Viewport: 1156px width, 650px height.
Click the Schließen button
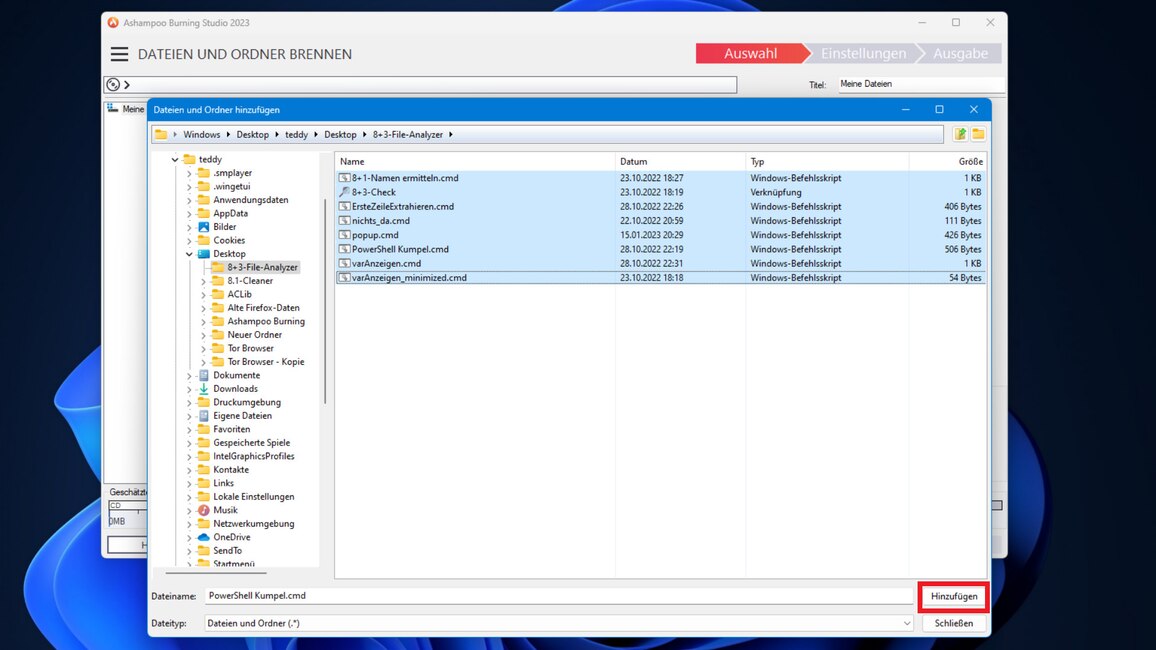[954, 623]
